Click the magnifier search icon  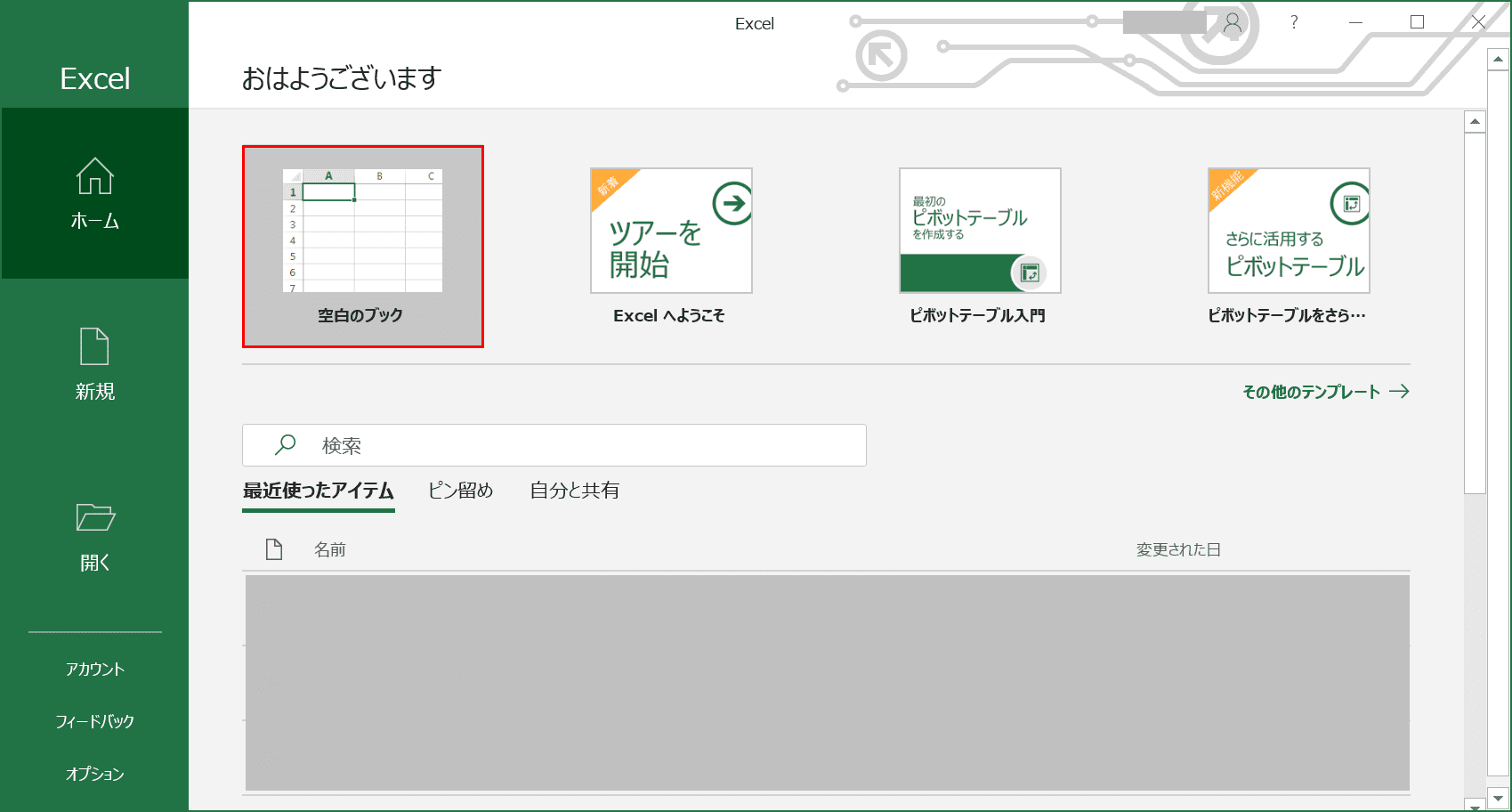286,444
